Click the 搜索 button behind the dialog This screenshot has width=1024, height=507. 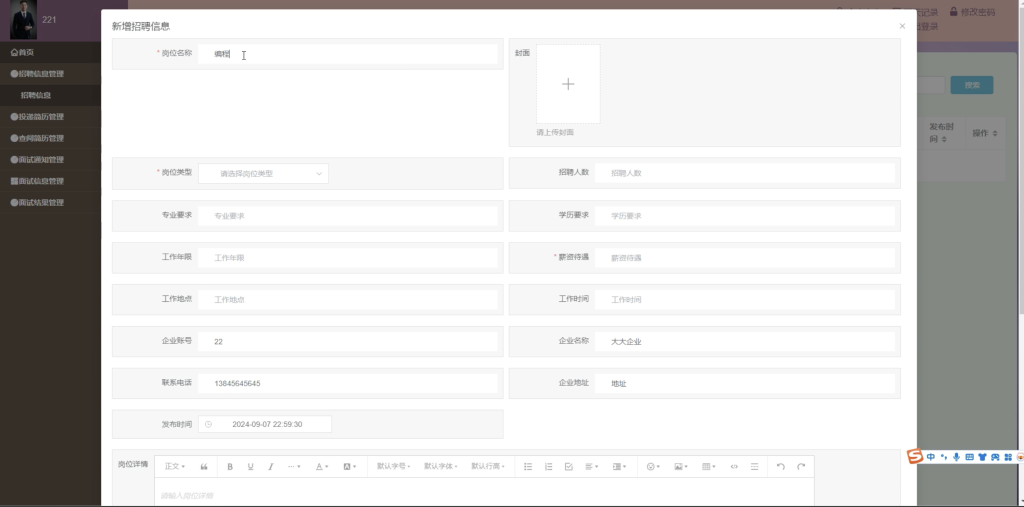[x=972, y=85]
